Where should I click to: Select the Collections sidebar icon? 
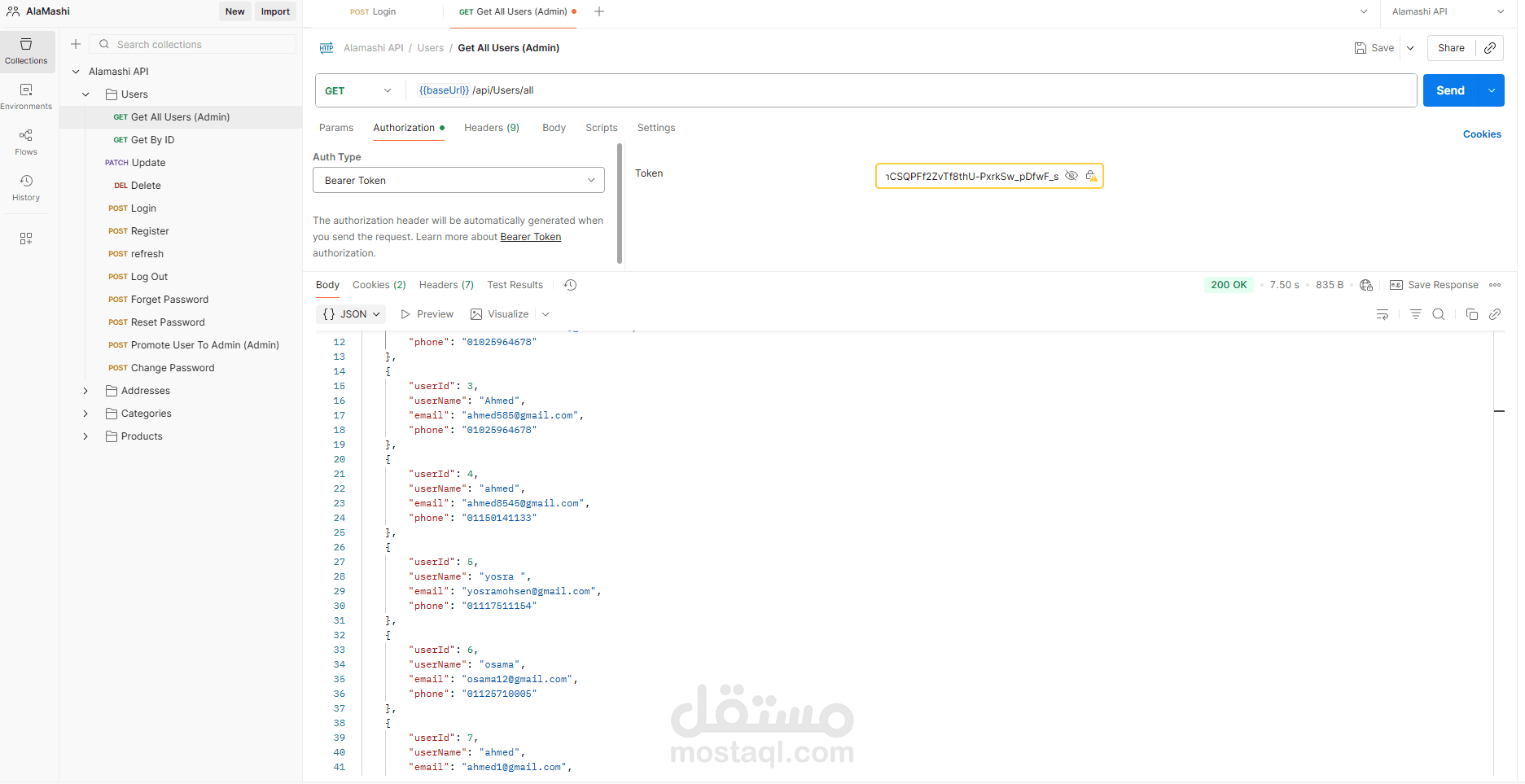[27, 50]
